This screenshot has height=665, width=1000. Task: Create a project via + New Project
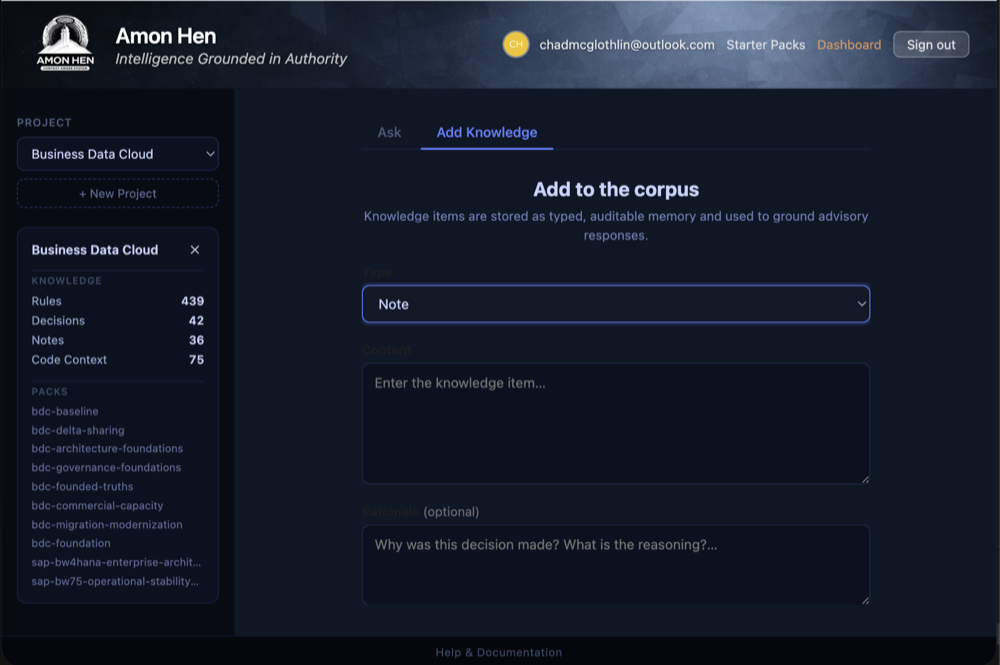pyautogui.click(x=117, y=193)
